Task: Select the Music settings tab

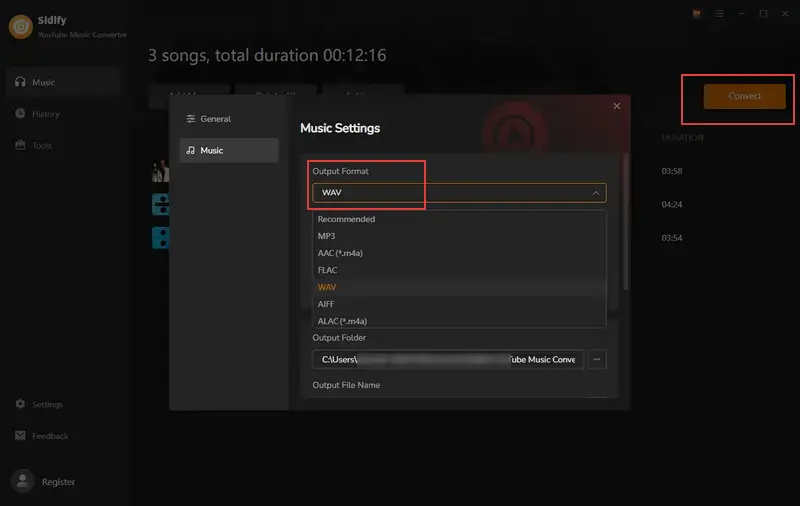Action: 229,150
